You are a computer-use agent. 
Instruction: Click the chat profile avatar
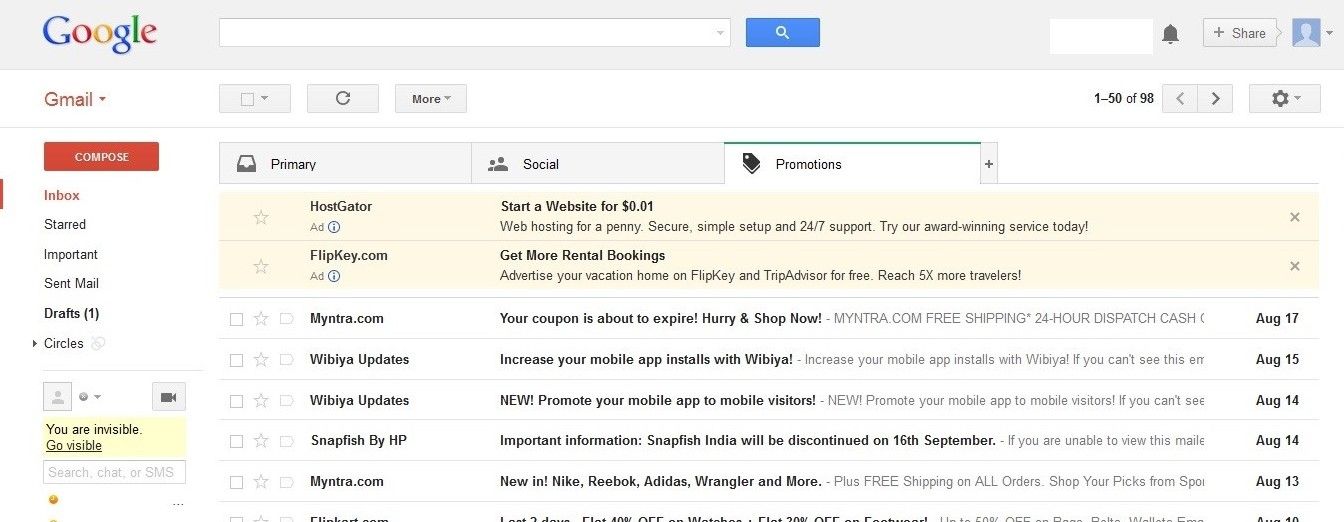(57, 397)
